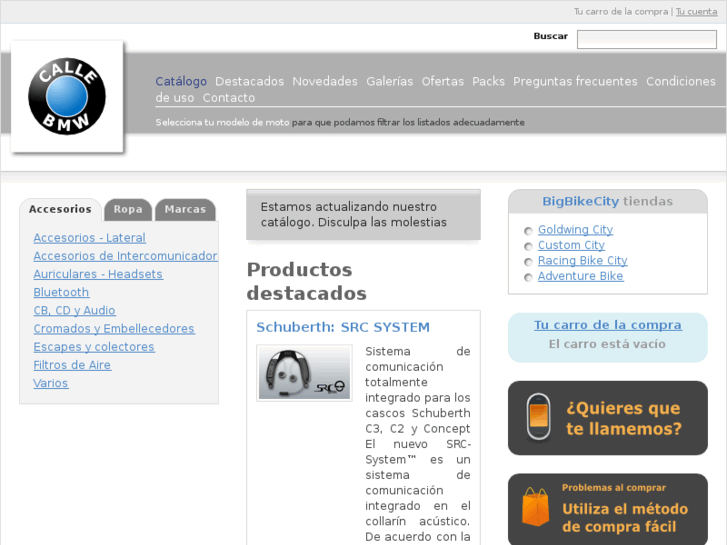Click the BigBikeCity tiendas header
This screenshot has width=727, height=545.
pos(608,201)
